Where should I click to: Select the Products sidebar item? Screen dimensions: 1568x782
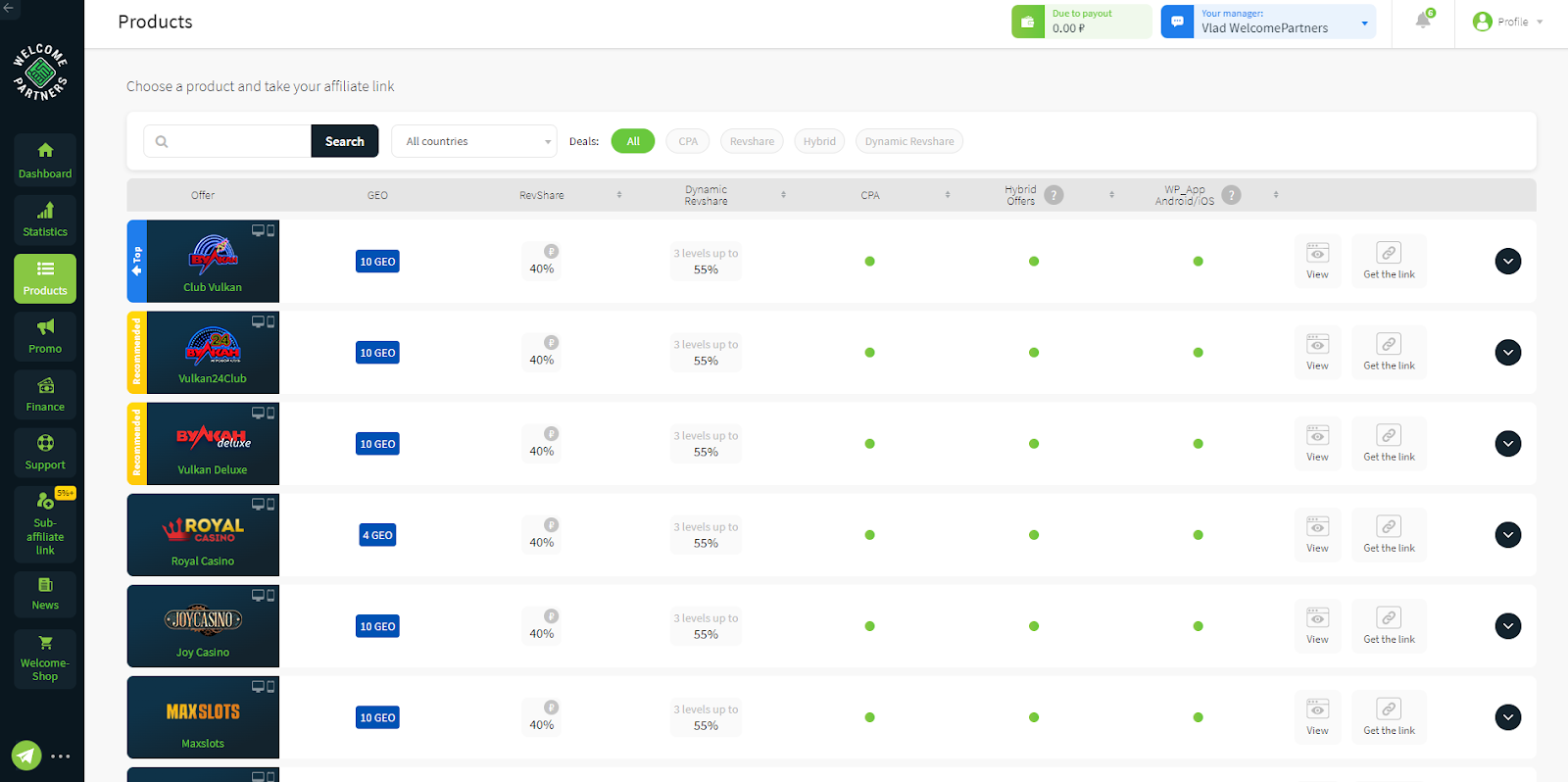coord(45,278)
